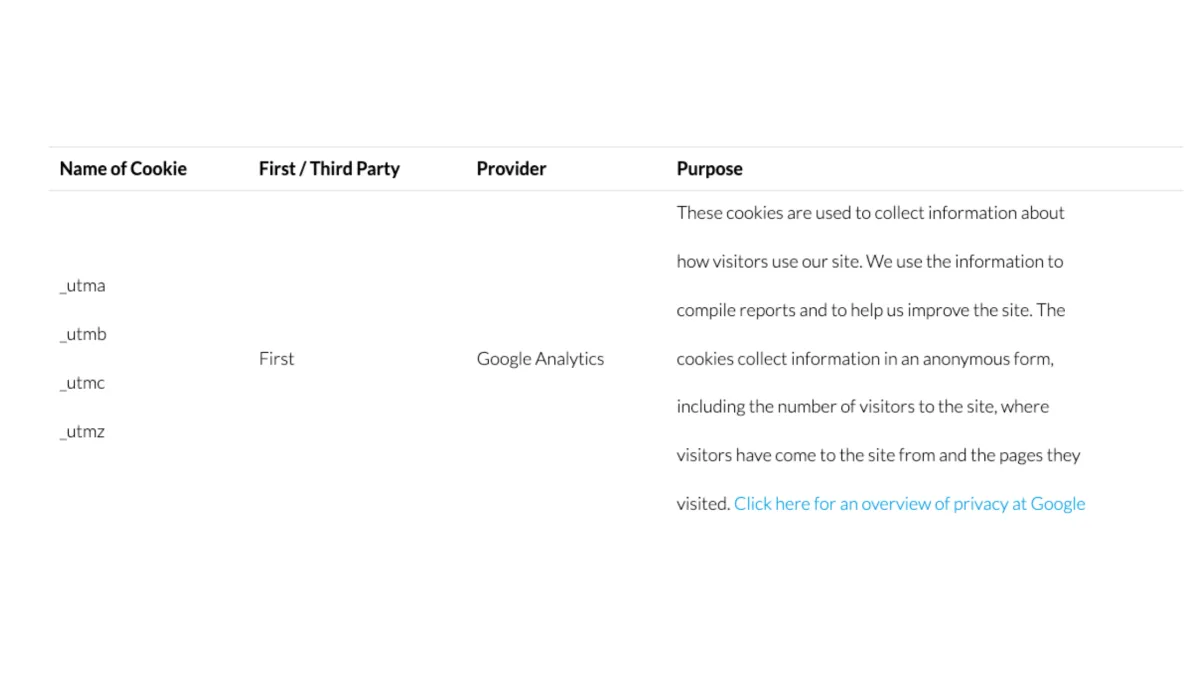The image size is (1200, 675).
Task: Click the line 'including the number of visitors'
Action: tap(863, 407)
